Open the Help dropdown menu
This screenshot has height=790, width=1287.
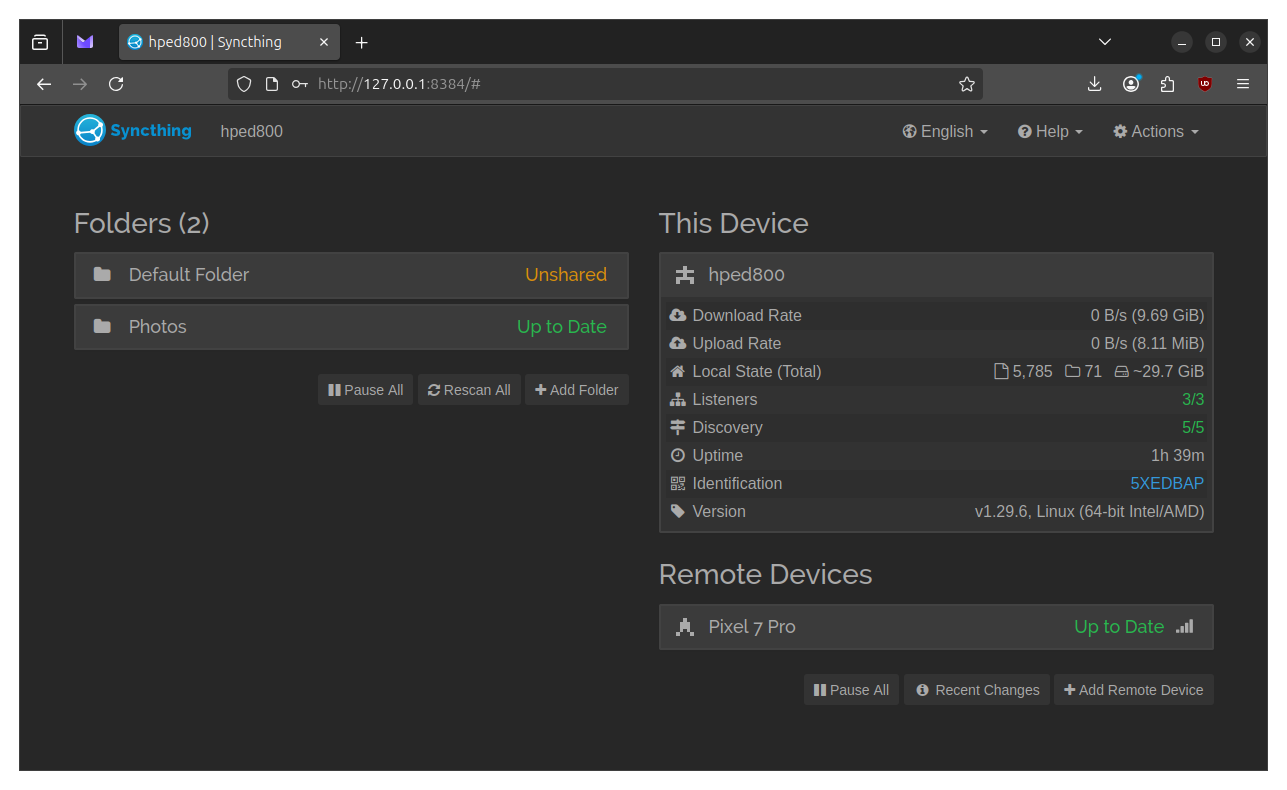[x=1050, y=131]
